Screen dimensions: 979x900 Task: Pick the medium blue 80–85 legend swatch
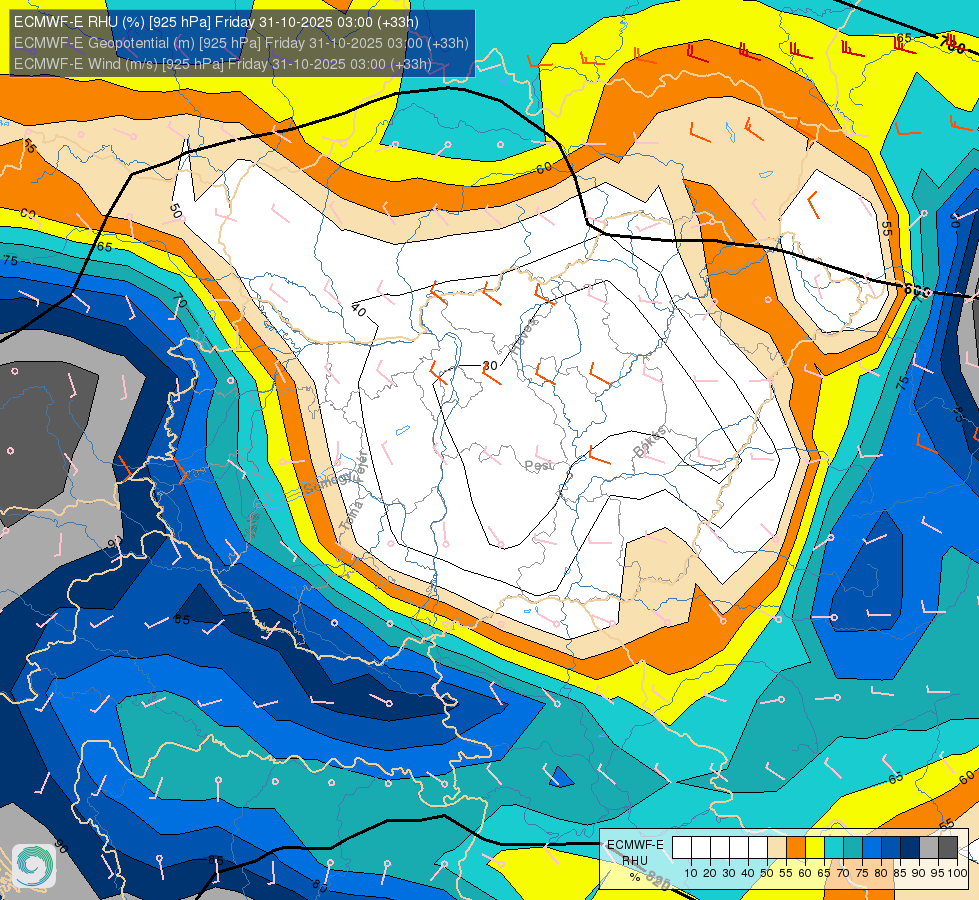pos(891,847)
